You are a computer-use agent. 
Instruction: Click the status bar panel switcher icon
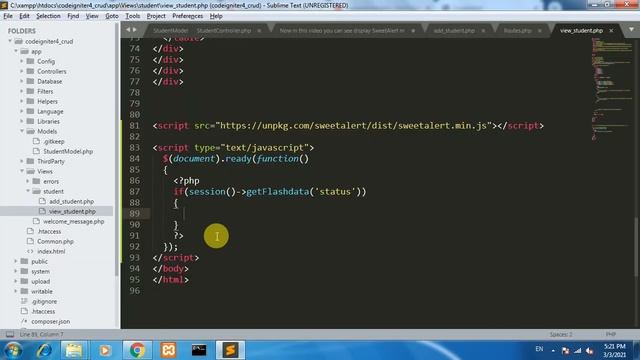pyautogui.click(x=10, y=334)
